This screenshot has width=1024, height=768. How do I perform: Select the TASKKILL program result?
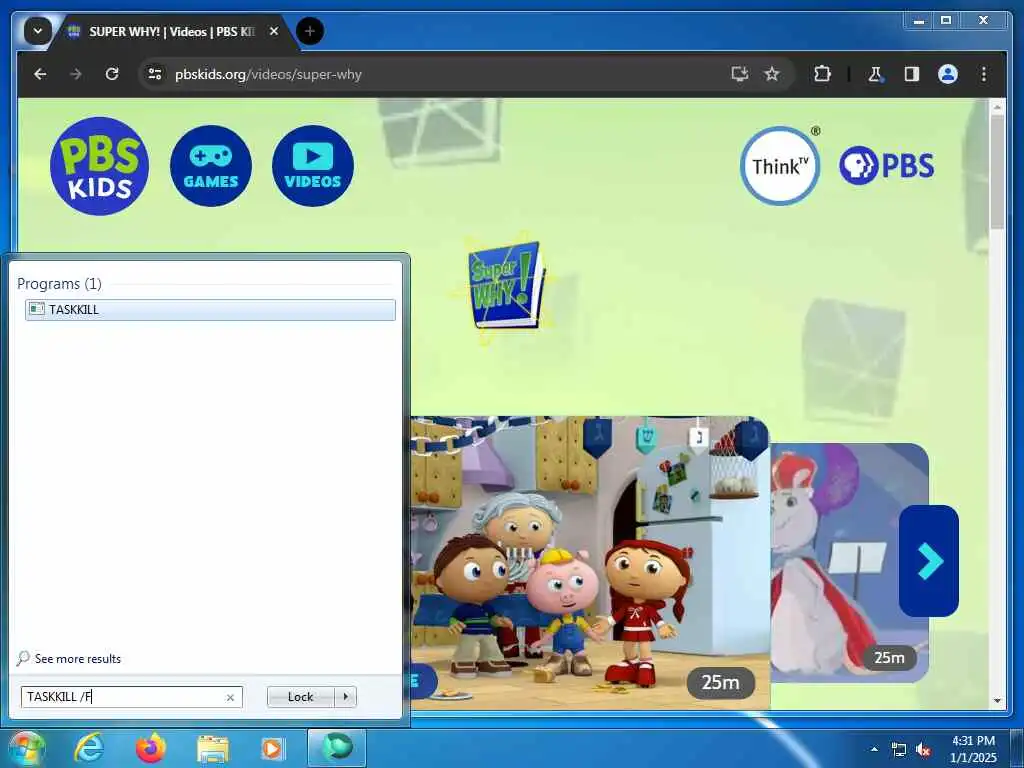click(210, 310)
